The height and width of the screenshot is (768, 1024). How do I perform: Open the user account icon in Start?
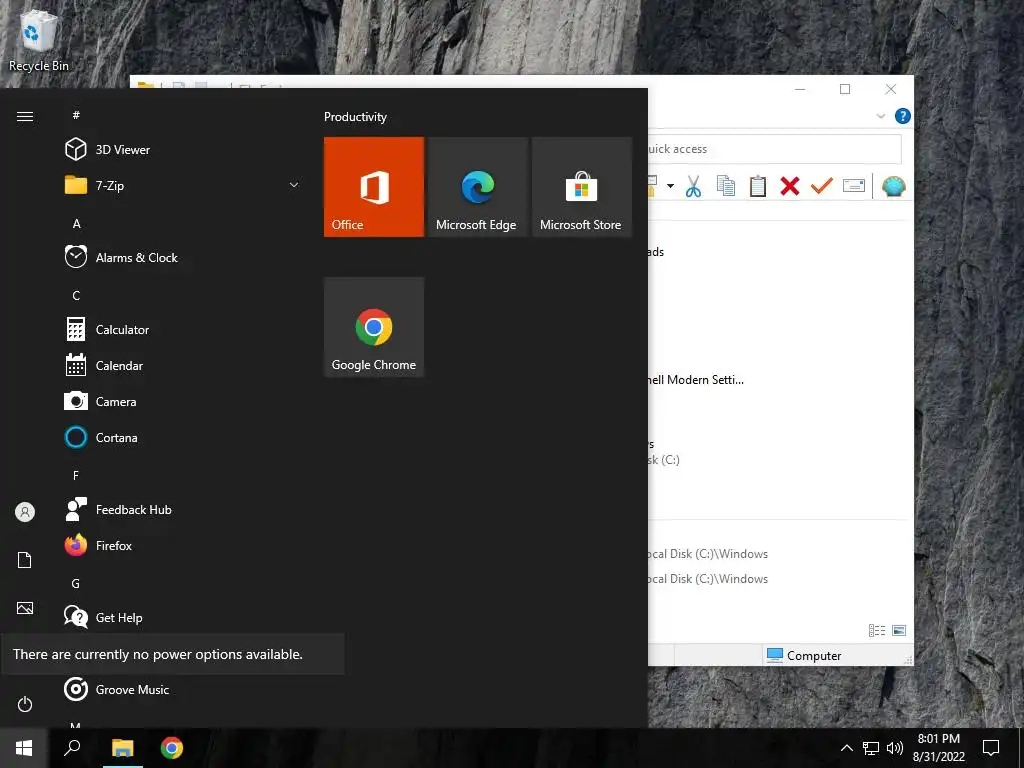[25, 512]
